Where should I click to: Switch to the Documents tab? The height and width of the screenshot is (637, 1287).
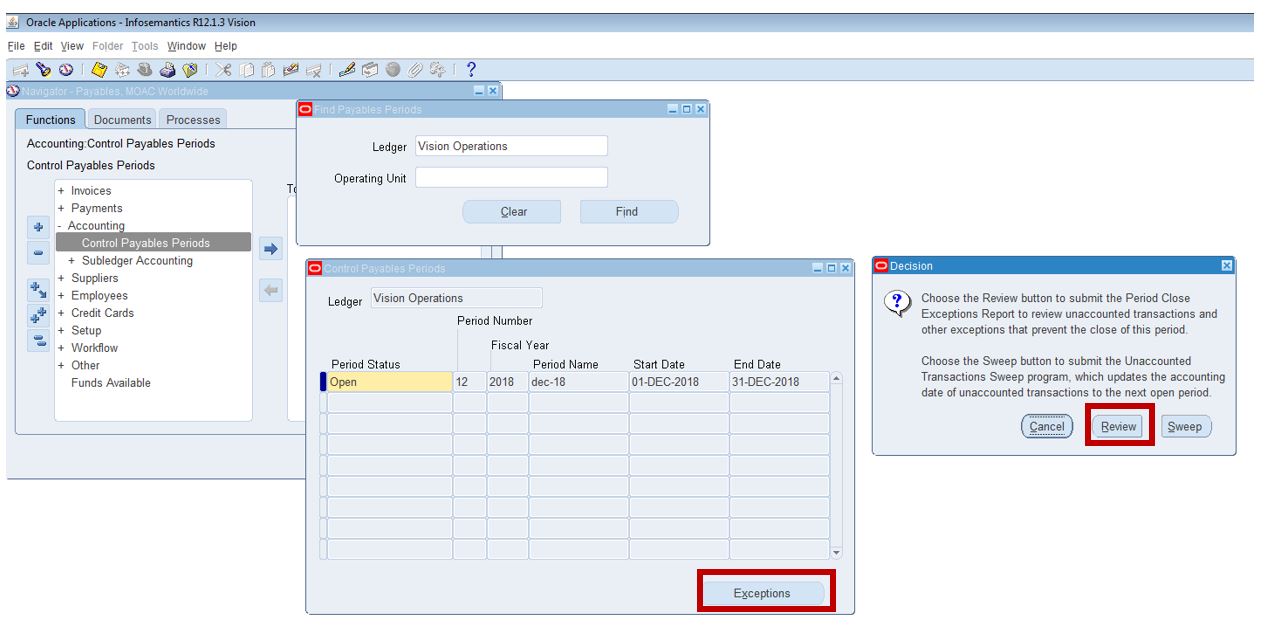pyautogui.click(x=122, y=120)
